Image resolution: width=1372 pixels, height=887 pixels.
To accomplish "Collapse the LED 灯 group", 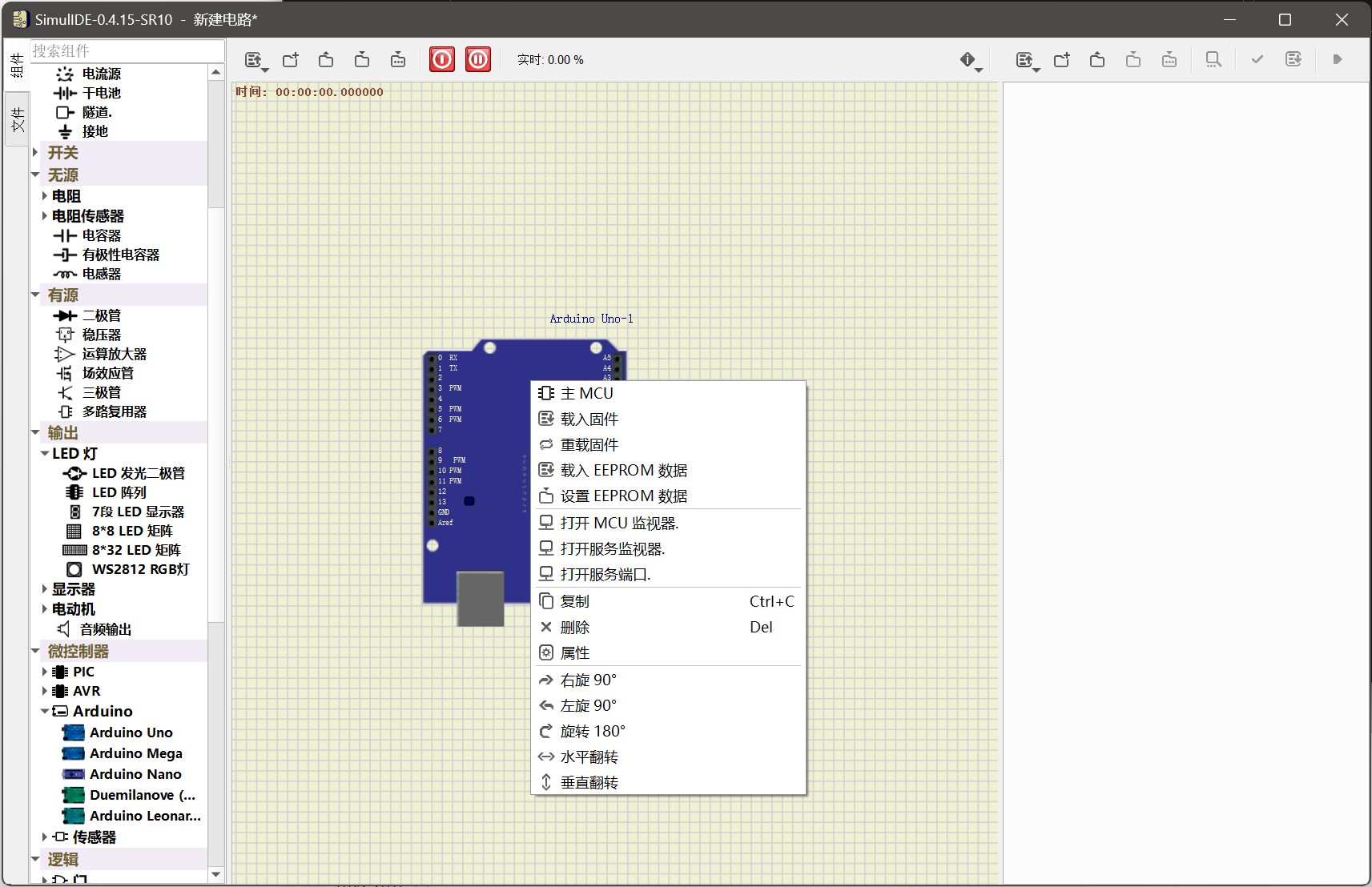I will [45, 453].
